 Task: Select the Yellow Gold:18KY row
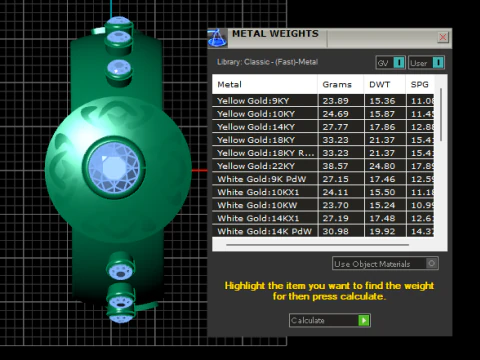[323, 140]
